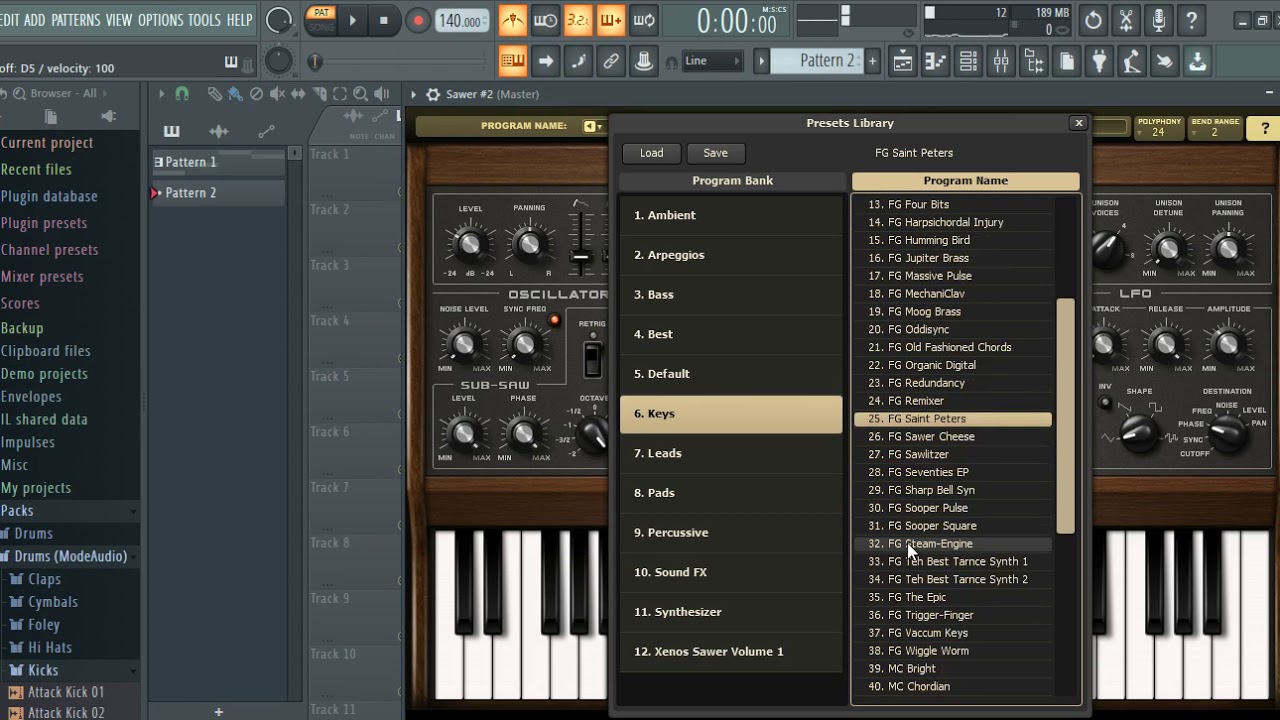
Task: Click the tempo field showing 140.000
Action: tap(460, 20)
